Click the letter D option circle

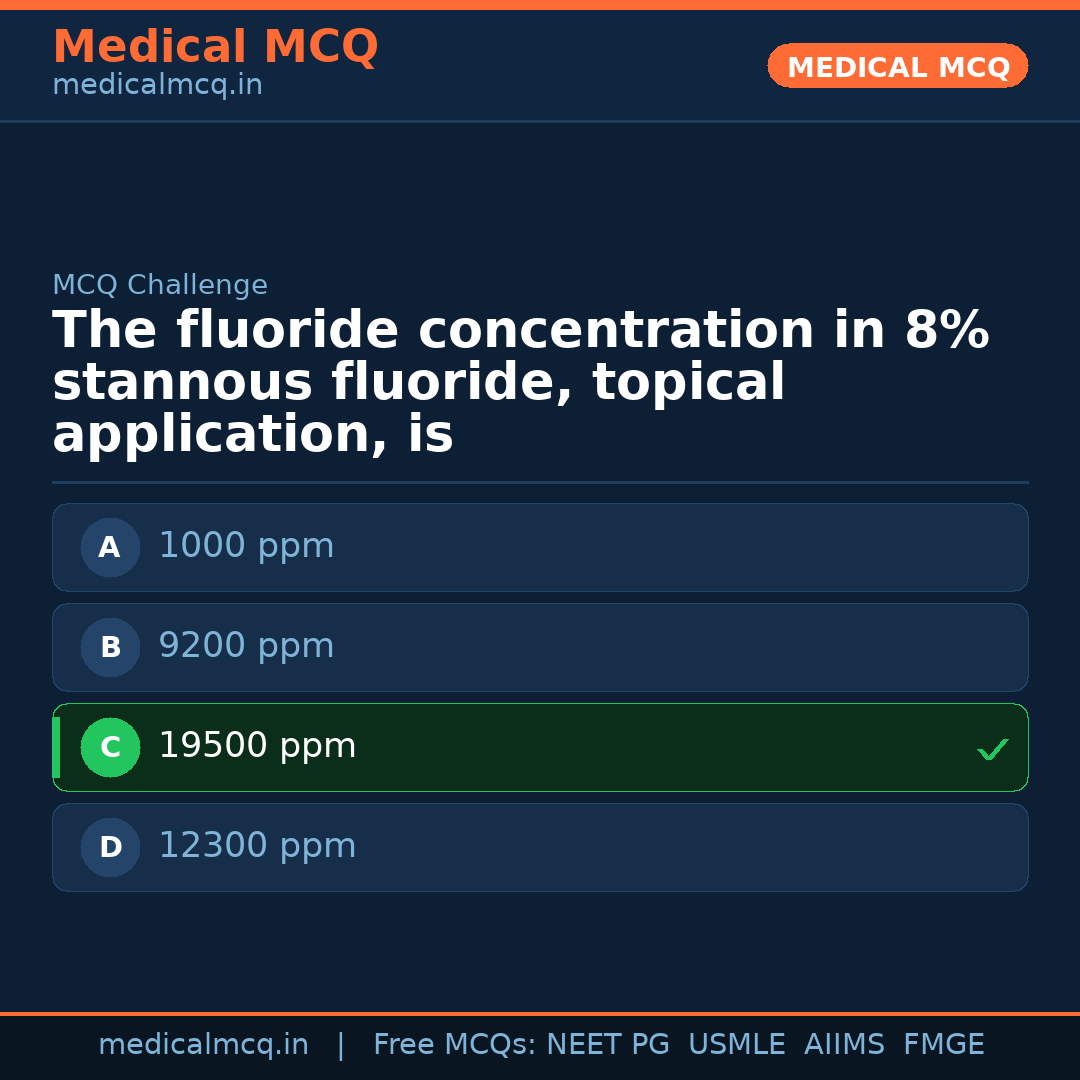tap(110, 847)
